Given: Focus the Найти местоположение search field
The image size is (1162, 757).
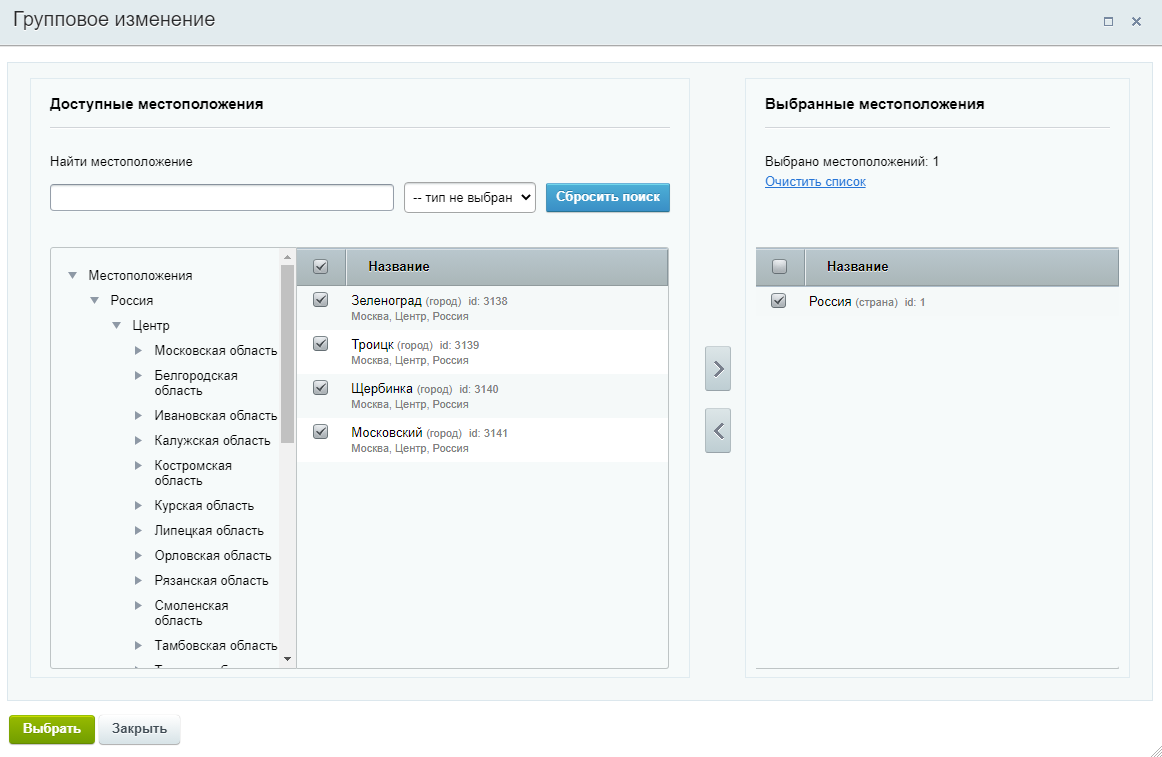Looking at the screenshot, I should (x=222, y=198).
